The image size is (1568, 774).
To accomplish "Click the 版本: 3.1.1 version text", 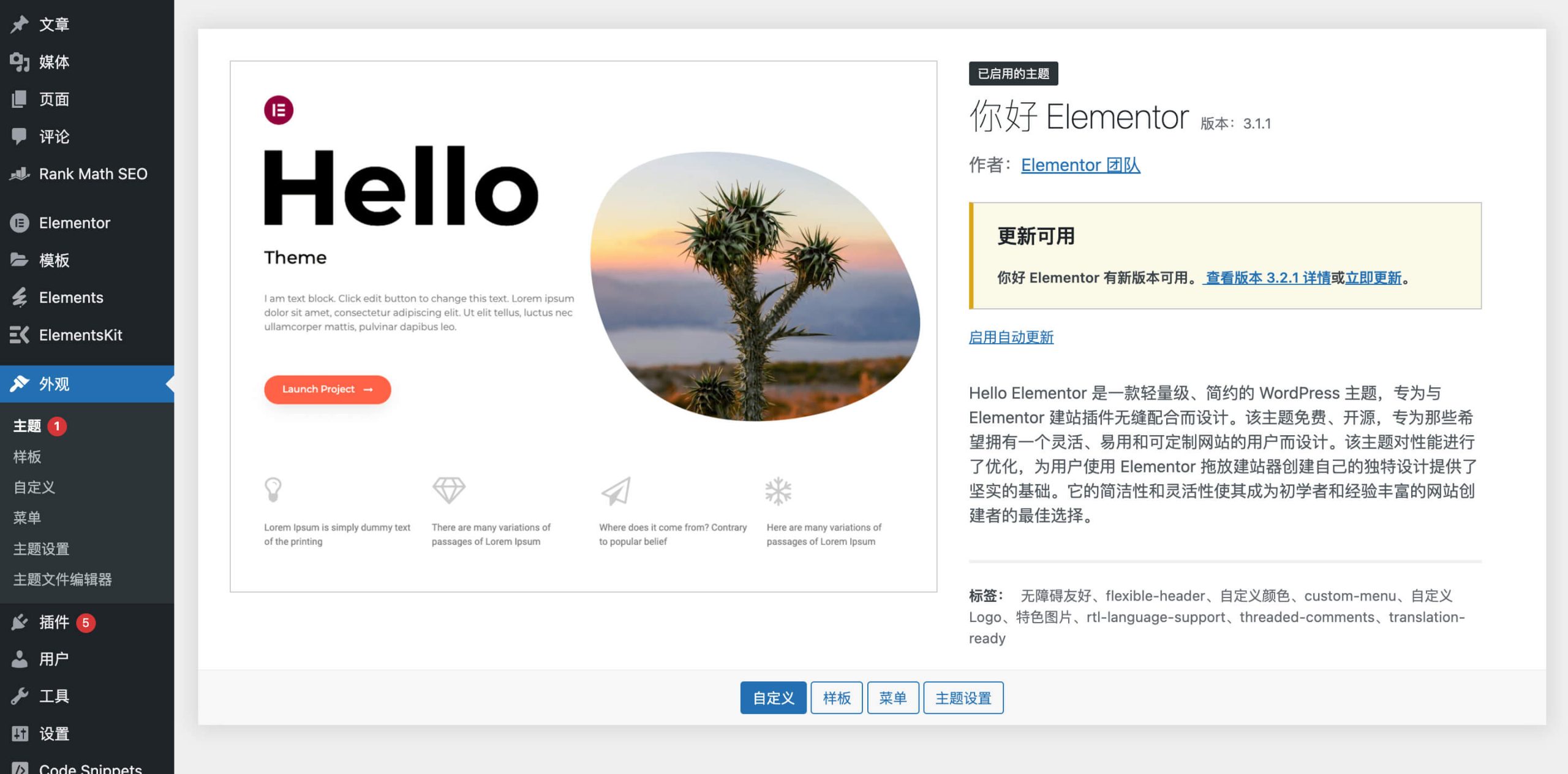I will 1235,124.
